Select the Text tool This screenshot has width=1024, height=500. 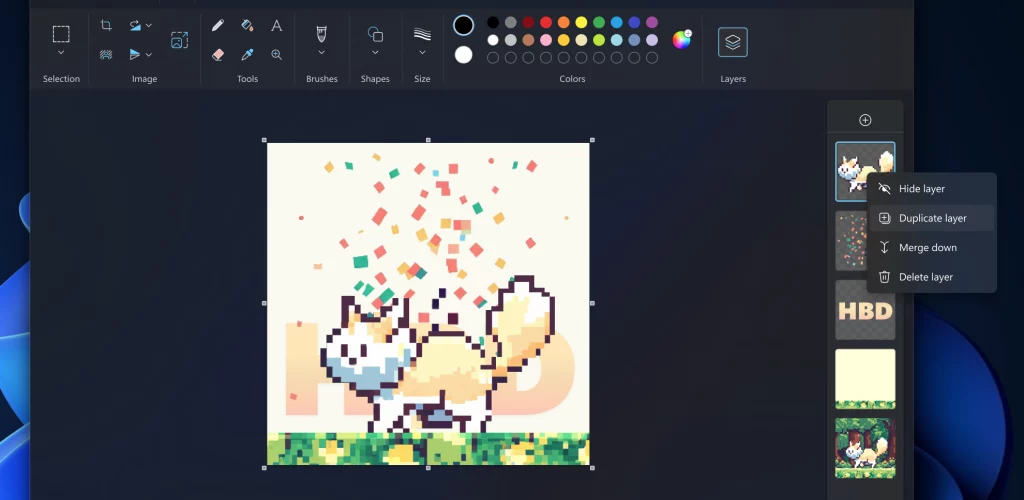pyautogui.click(x=277, y=25)
